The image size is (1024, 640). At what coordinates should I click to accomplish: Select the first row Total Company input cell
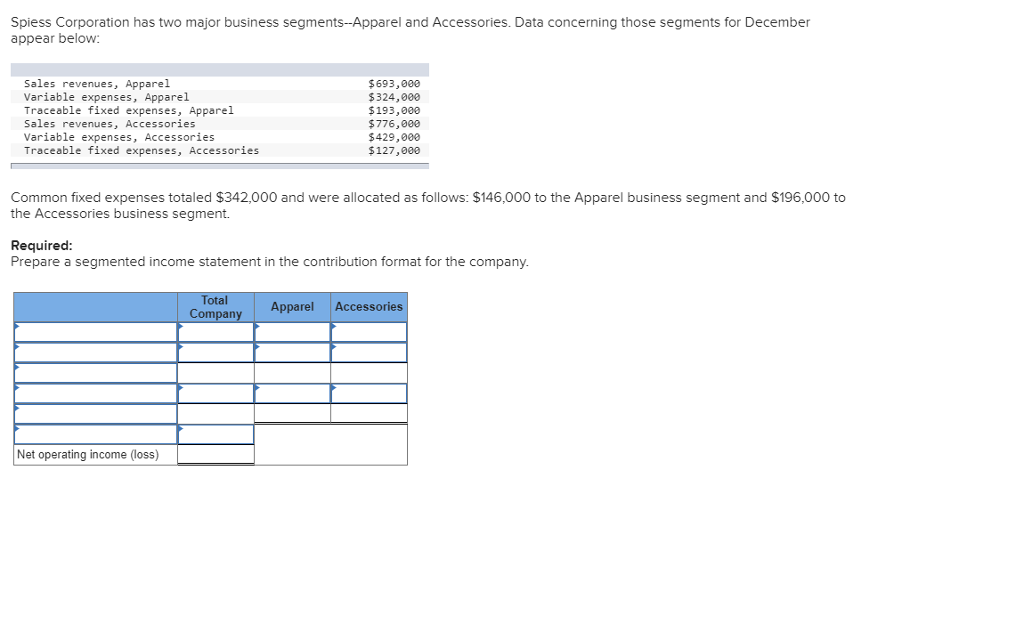216,332
